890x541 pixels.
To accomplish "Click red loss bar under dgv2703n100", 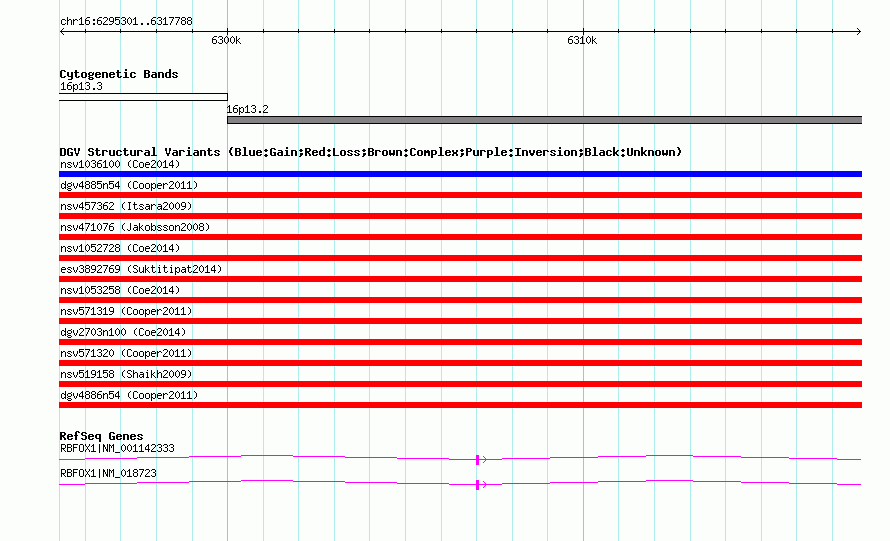I will click(x=460, y=342).
